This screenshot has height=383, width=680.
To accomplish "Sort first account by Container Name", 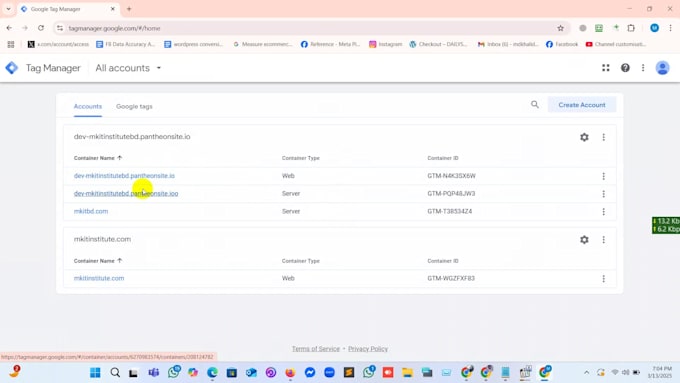I will tap(98, 158).
